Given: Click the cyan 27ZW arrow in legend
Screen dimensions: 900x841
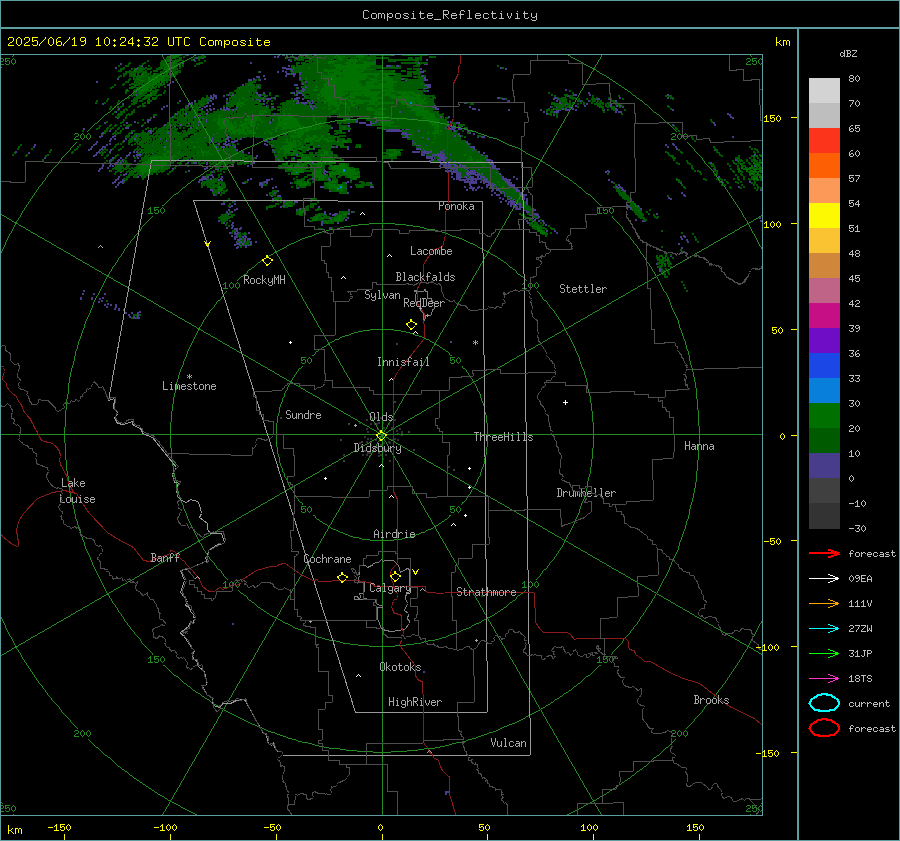Looking at the screenshot, I should pyautogui.click(x=824, y=629).
